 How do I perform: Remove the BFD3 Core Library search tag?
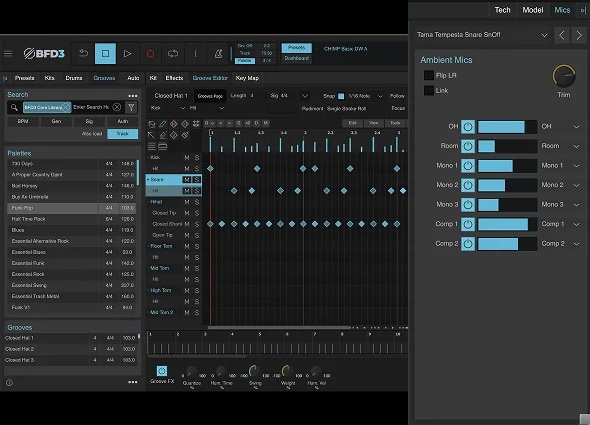pos(66,107)
